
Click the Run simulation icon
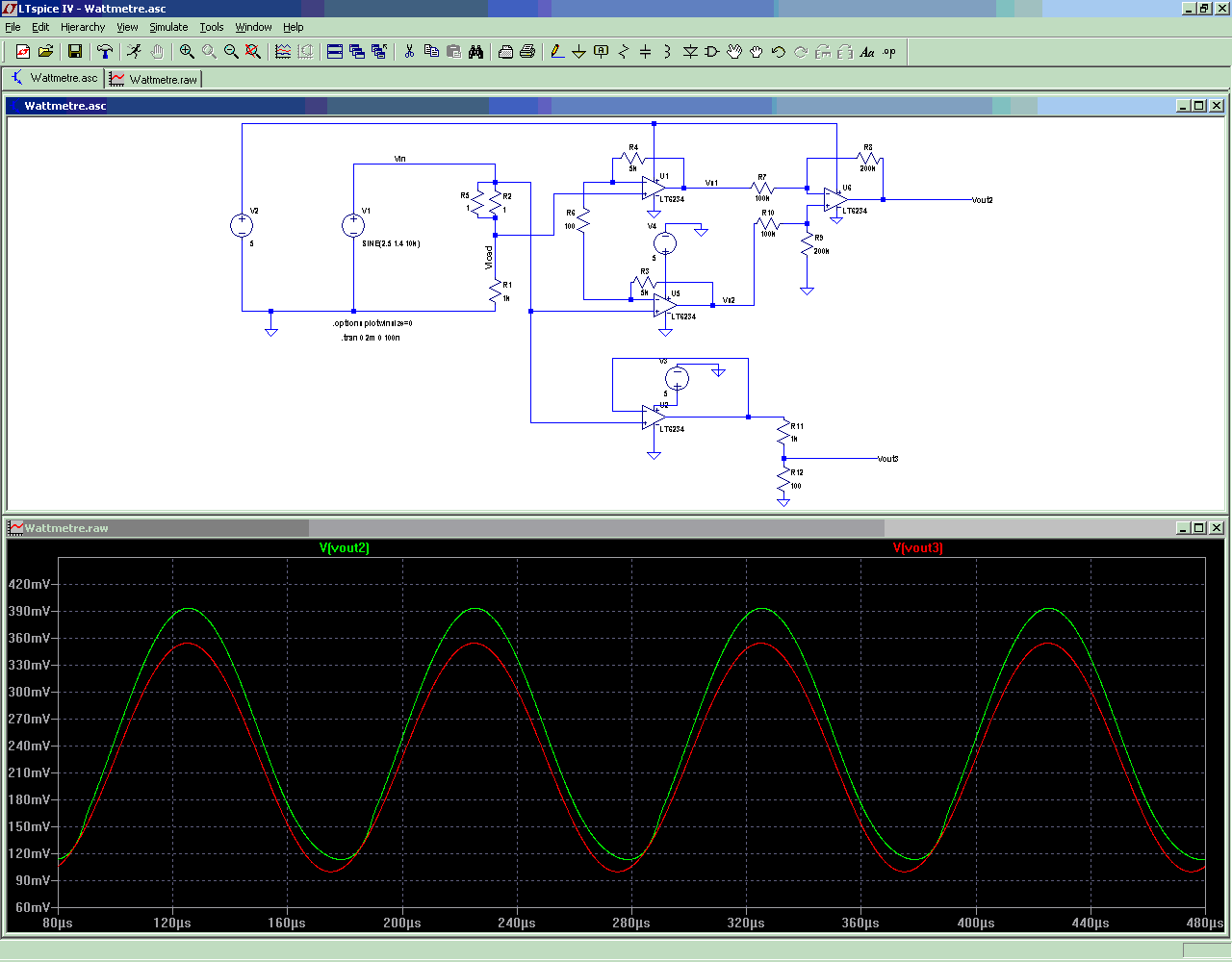134,52
